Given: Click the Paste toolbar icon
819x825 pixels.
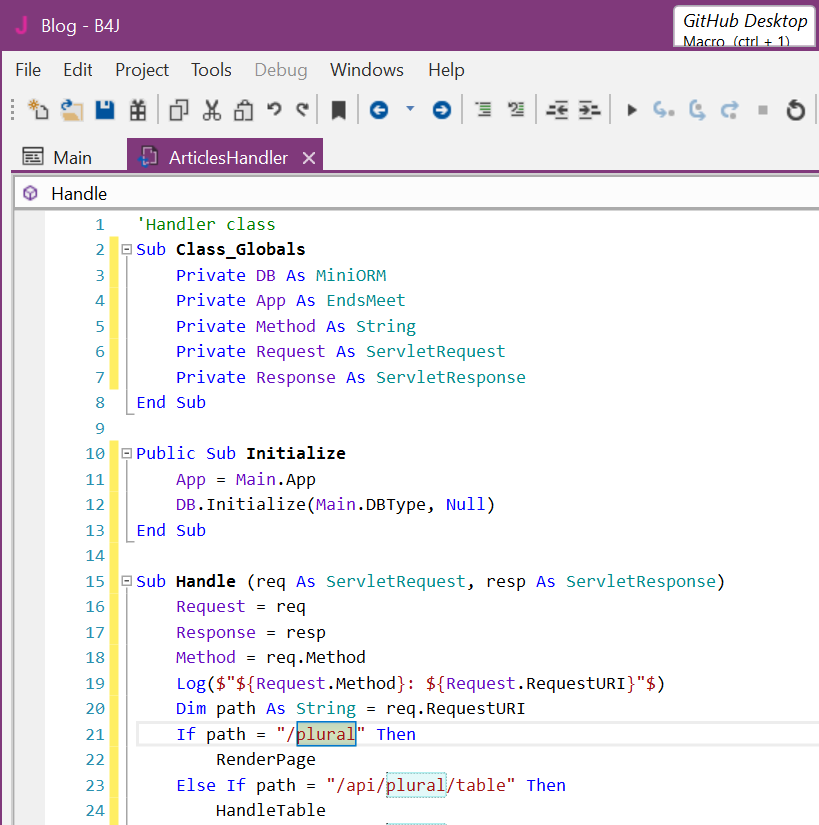Looking at the screenshot, I should 243,110.
